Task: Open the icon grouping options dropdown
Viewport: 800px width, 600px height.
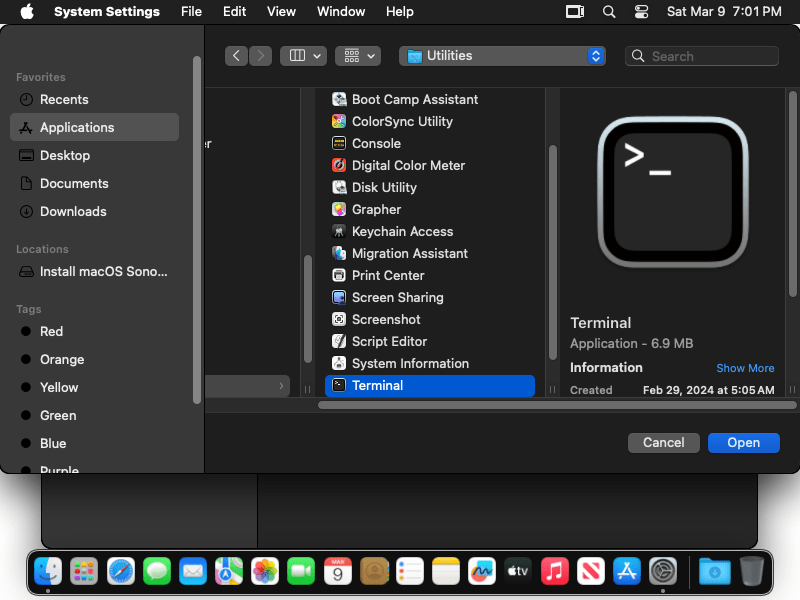Action: click(x=358, y=56)
